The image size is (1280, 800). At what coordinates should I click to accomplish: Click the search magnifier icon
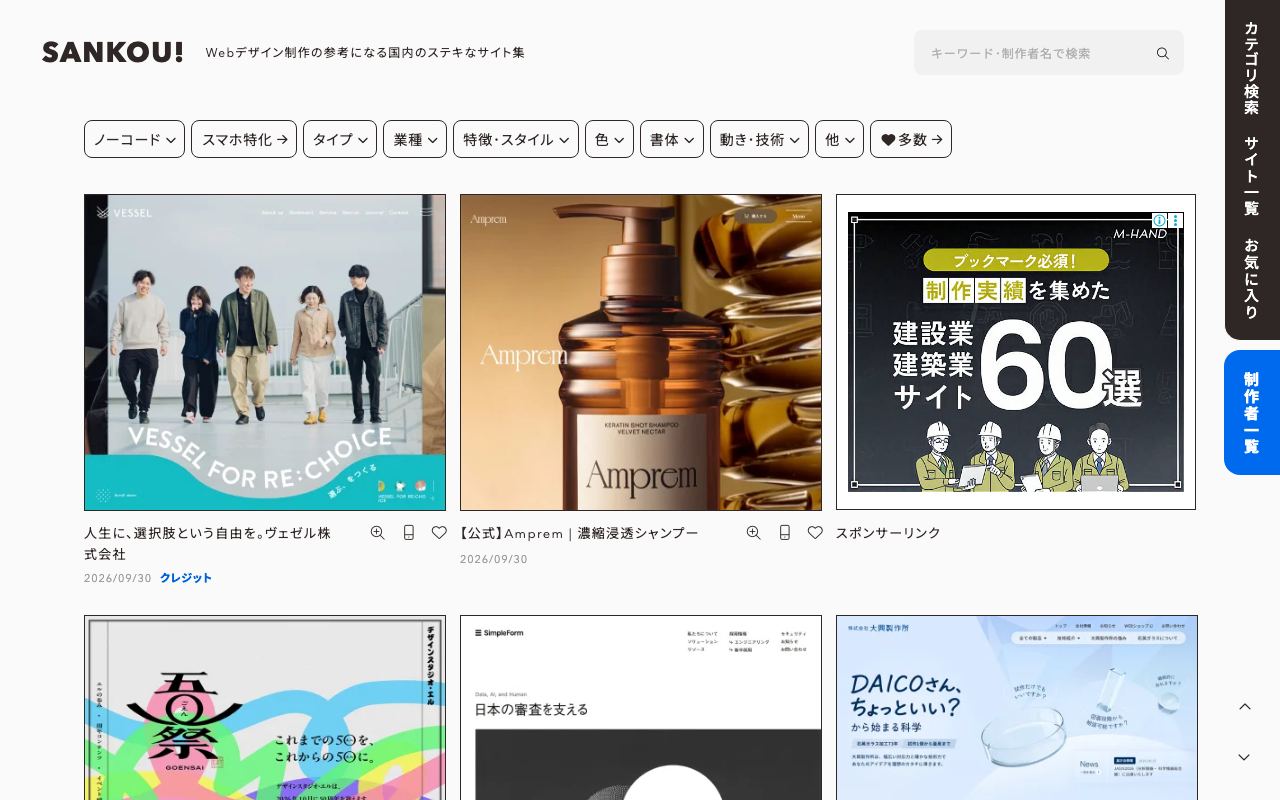[x=1162, y=53]
